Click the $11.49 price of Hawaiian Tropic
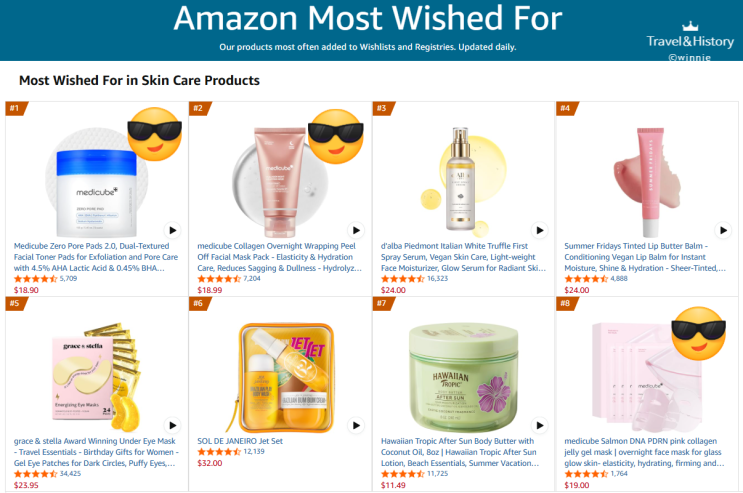 393,485
